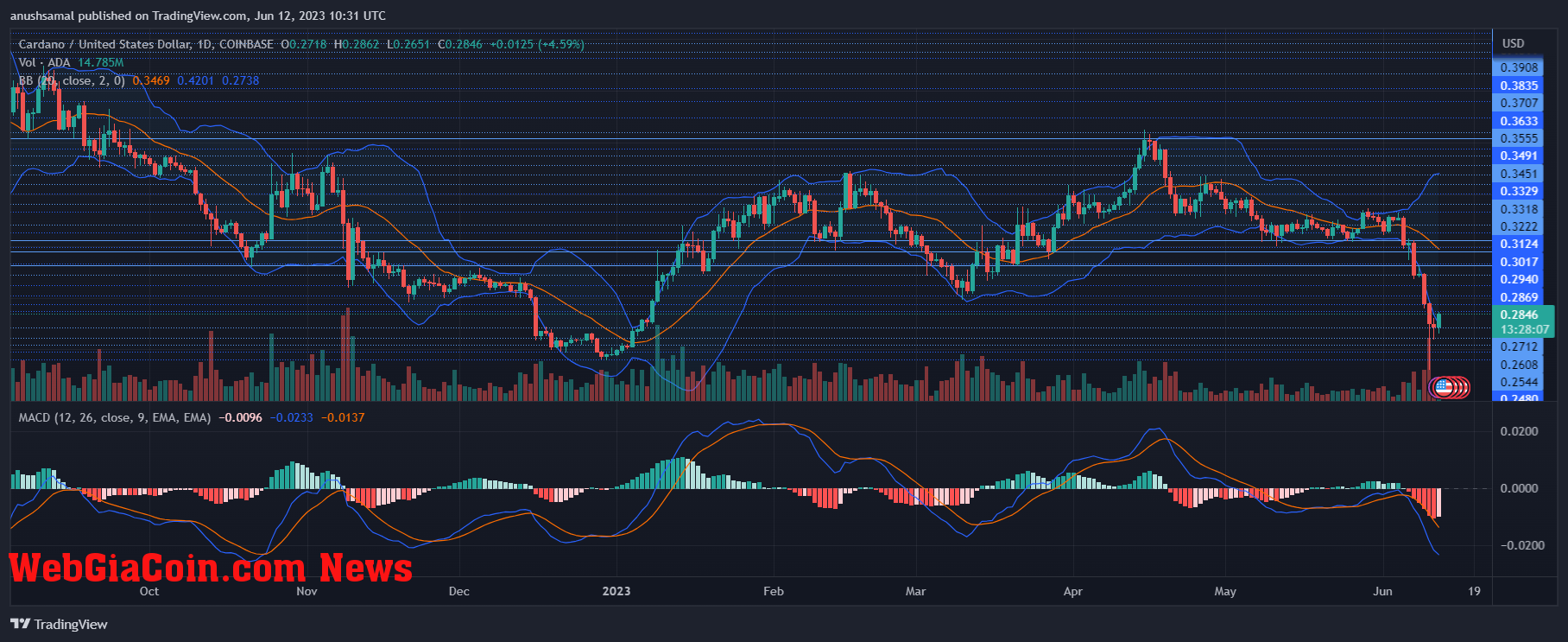Open the BB indicator legend
This screenshot has height=642, width=1568.
point(73,80)
